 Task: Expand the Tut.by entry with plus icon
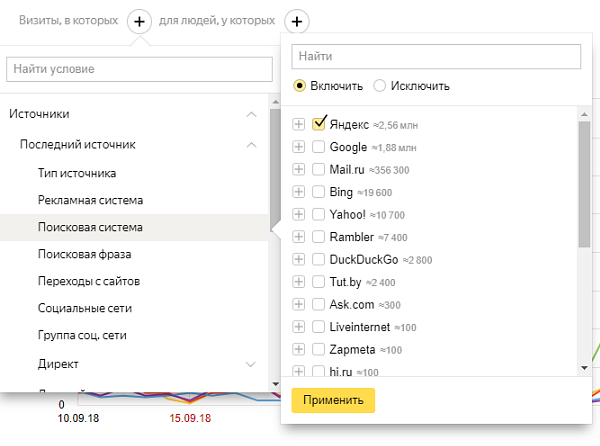point(298,282)
